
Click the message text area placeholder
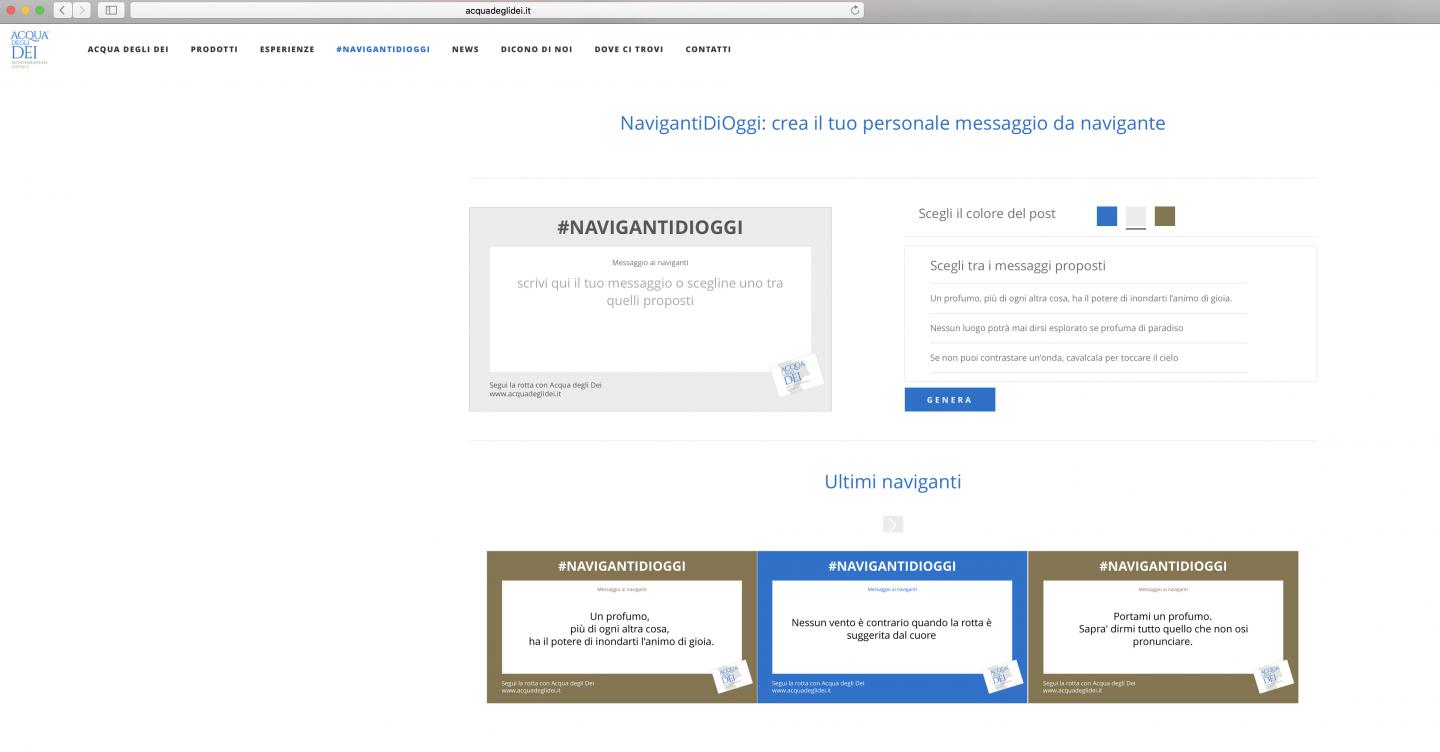tap(650, 292)
